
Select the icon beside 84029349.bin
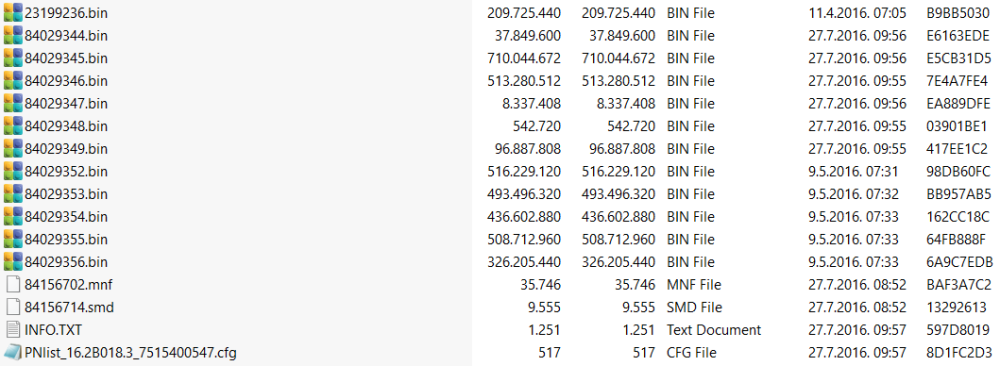coord(13,149)
